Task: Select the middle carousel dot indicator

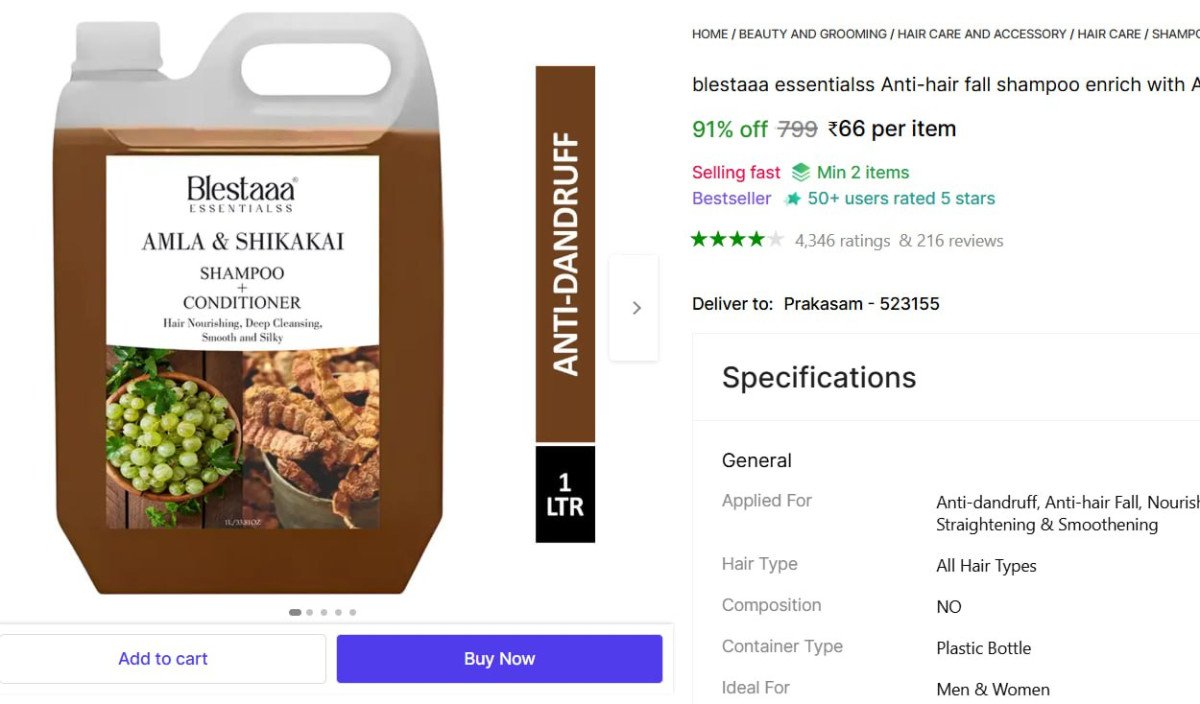Action: (324, 612)
